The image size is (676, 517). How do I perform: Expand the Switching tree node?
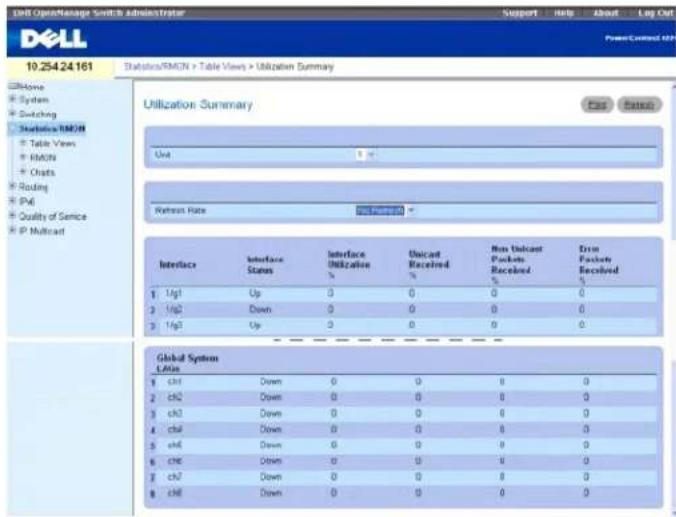[13, 114]
